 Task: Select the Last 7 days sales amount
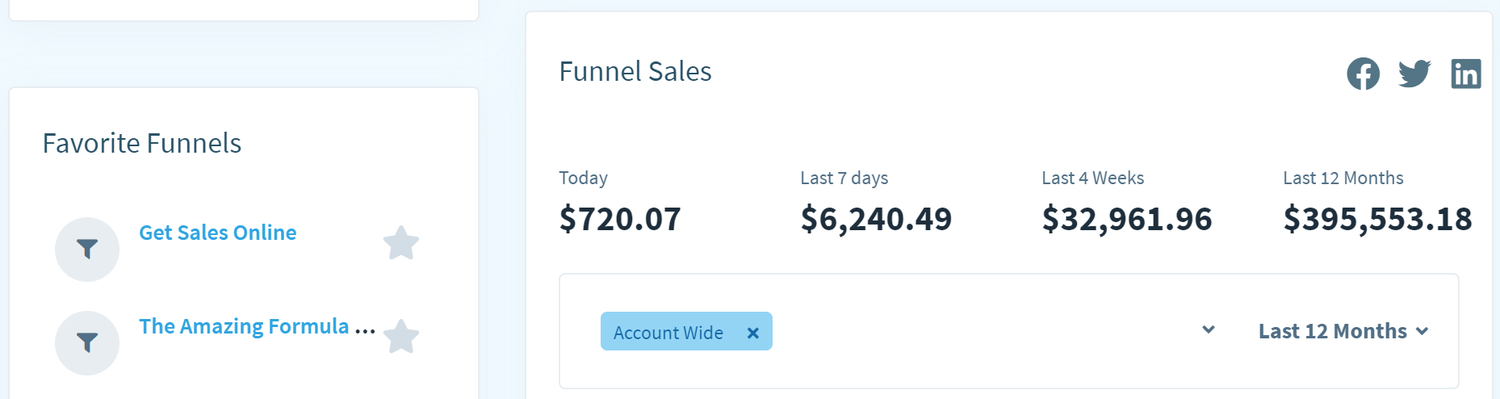click(876, 219)
